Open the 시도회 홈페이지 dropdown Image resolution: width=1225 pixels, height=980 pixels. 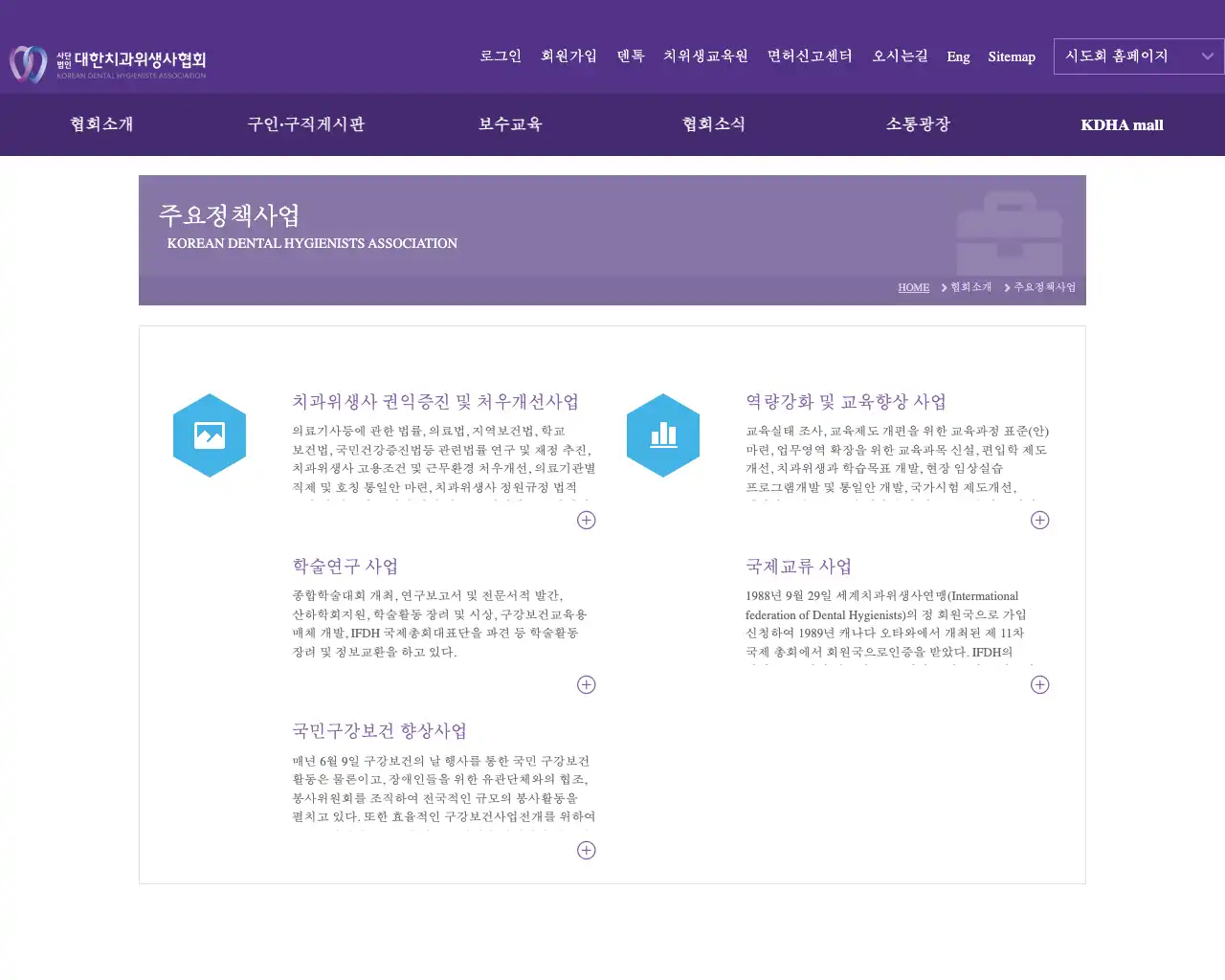coord(1138,56)
